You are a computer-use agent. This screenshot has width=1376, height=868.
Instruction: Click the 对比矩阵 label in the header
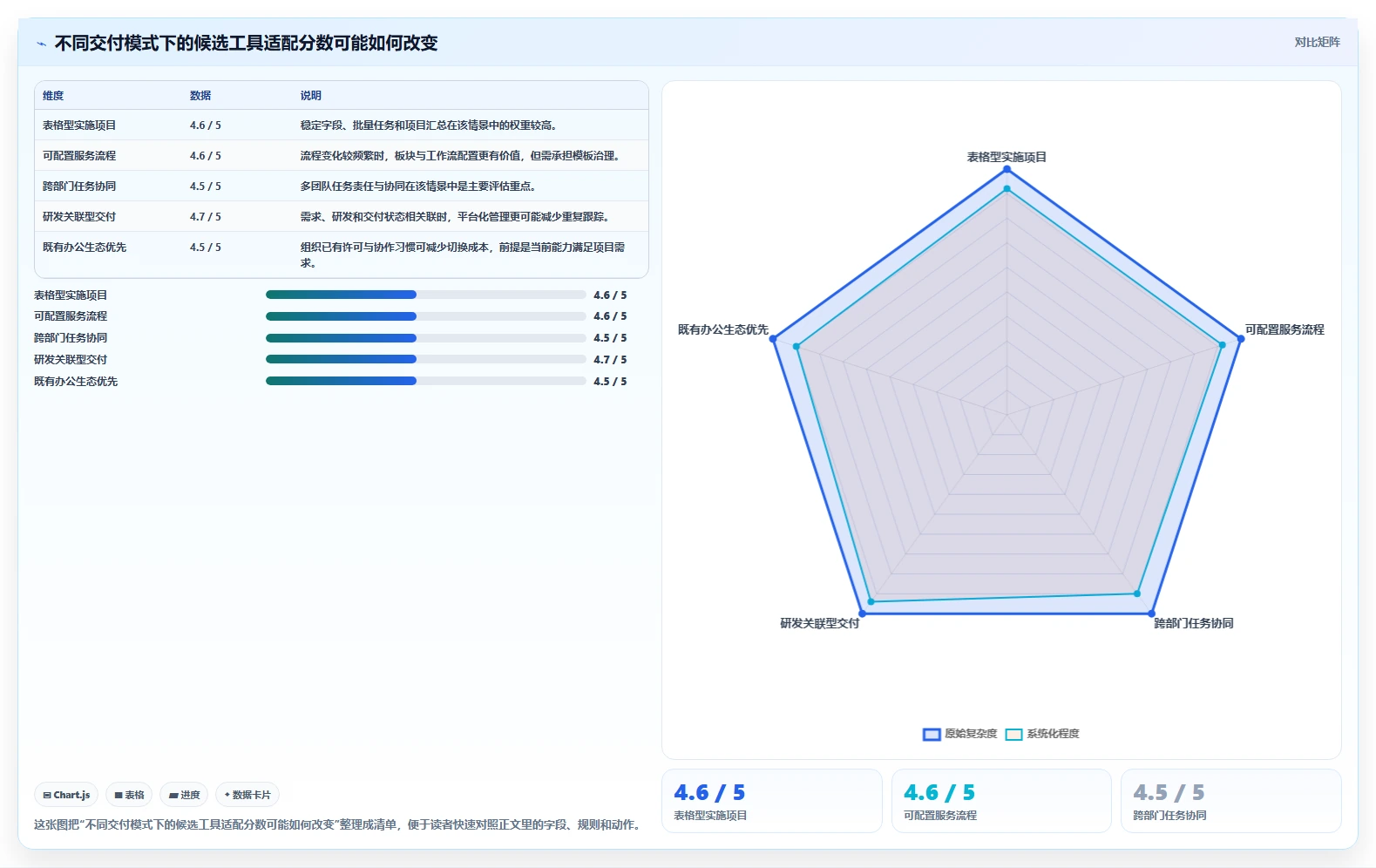(x=1317, y=42)
